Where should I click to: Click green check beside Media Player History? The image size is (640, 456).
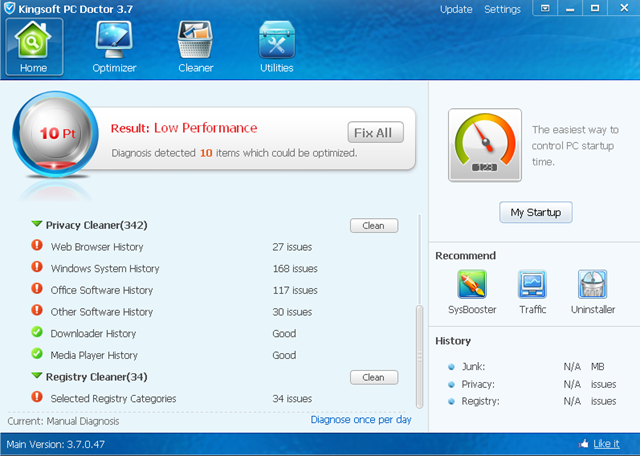(x=37, y=354)
